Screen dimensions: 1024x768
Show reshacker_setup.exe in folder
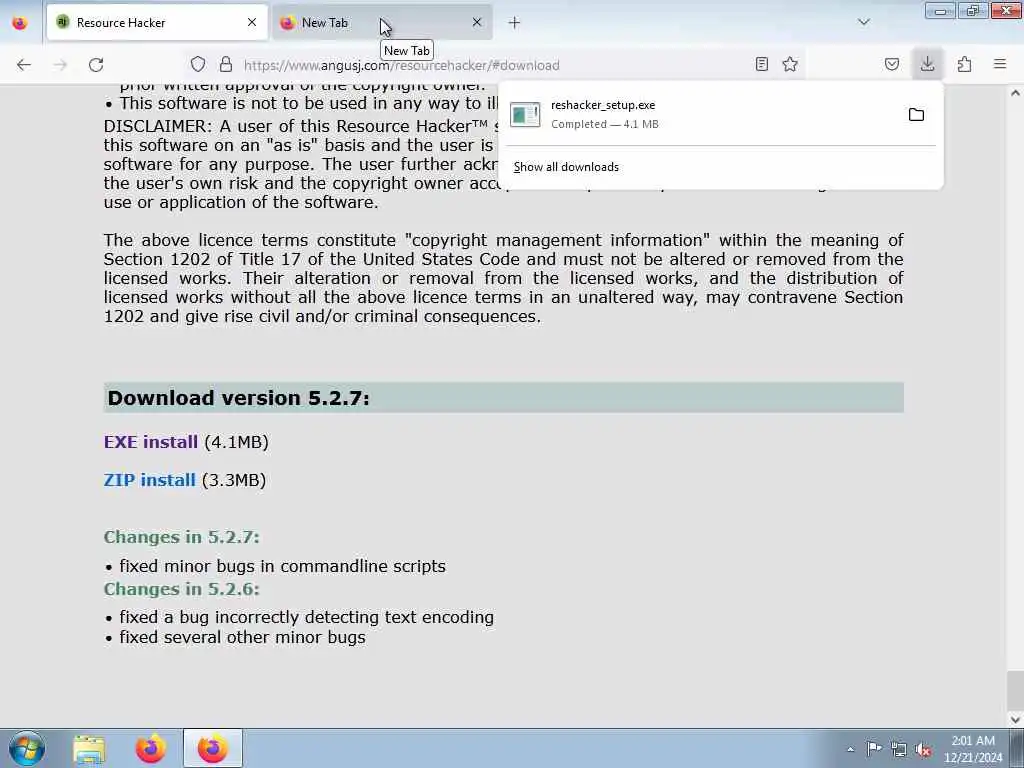point(916,115)
